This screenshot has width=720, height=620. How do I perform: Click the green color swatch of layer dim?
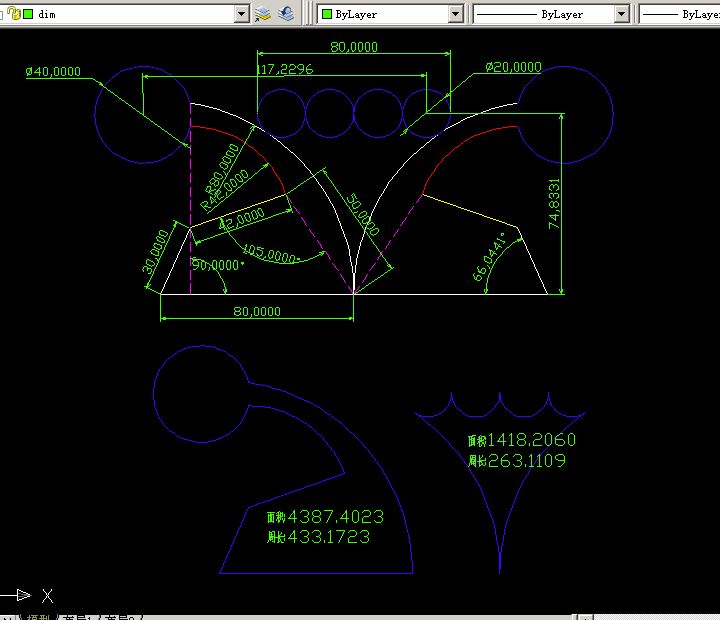click(28, 14)
